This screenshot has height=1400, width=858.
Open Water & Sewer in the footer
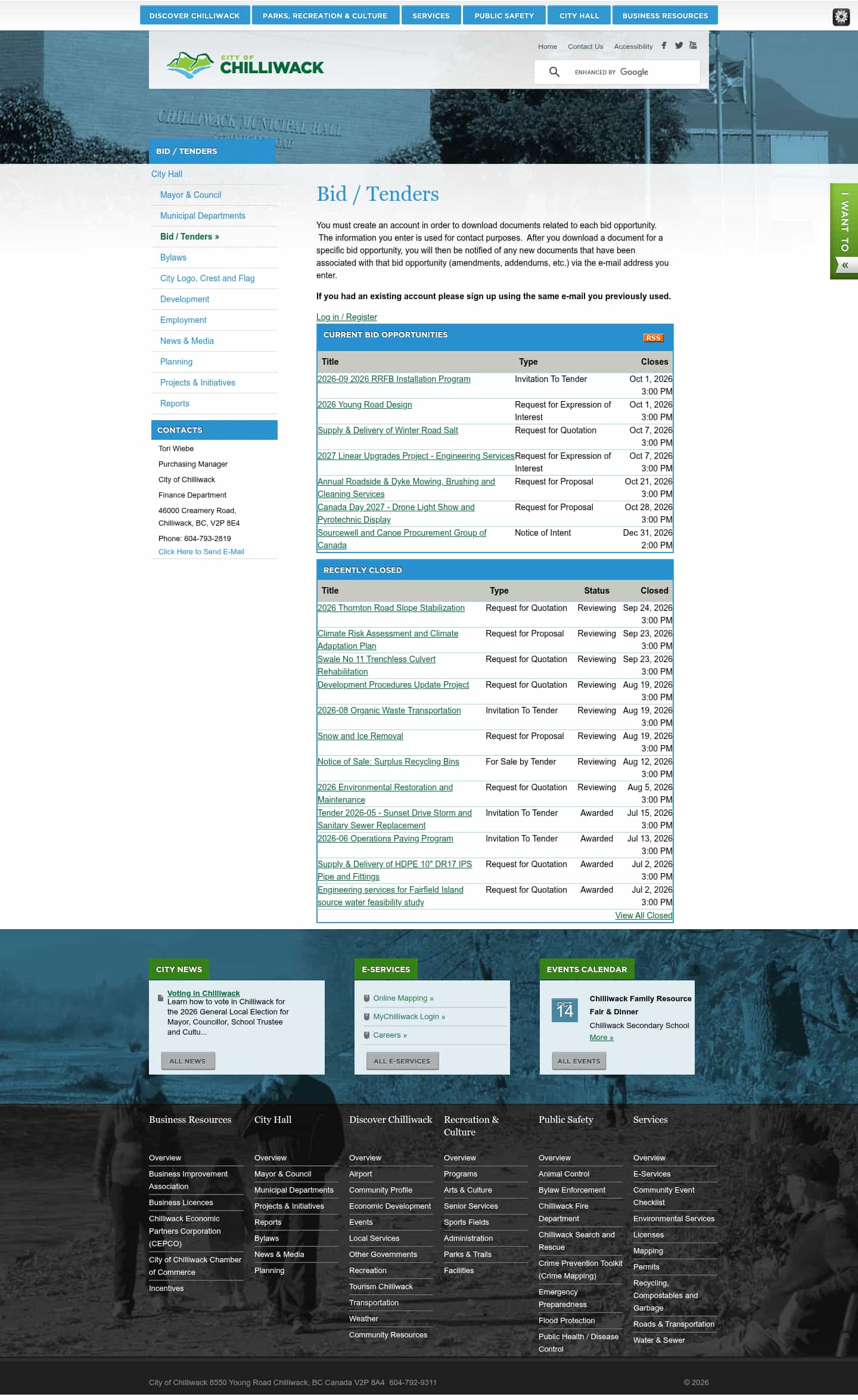659,1340
